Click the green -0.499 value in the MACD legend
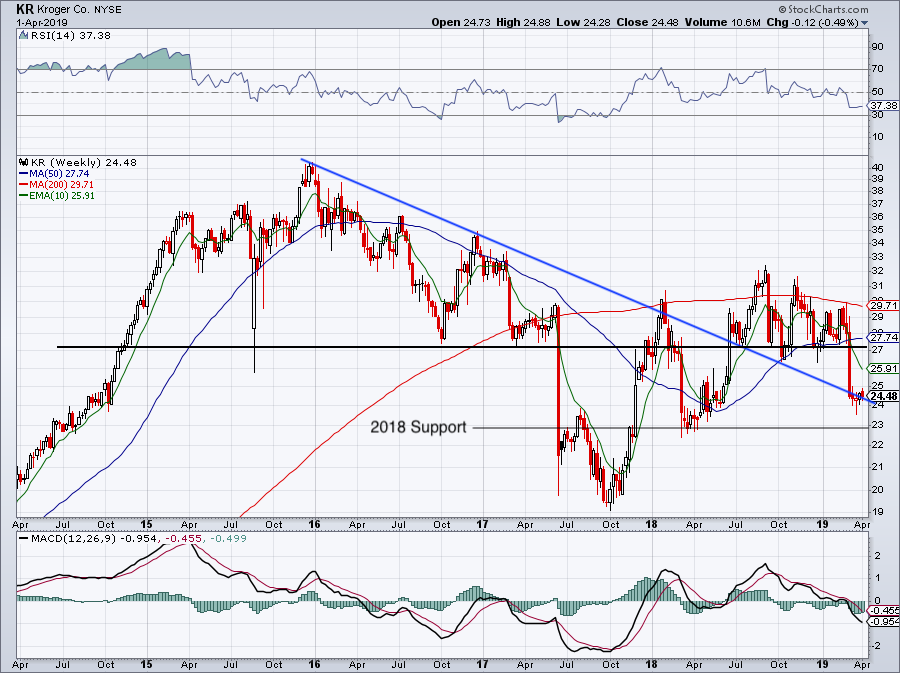This screenshot has height=673, width=900. tap(228, 539)
